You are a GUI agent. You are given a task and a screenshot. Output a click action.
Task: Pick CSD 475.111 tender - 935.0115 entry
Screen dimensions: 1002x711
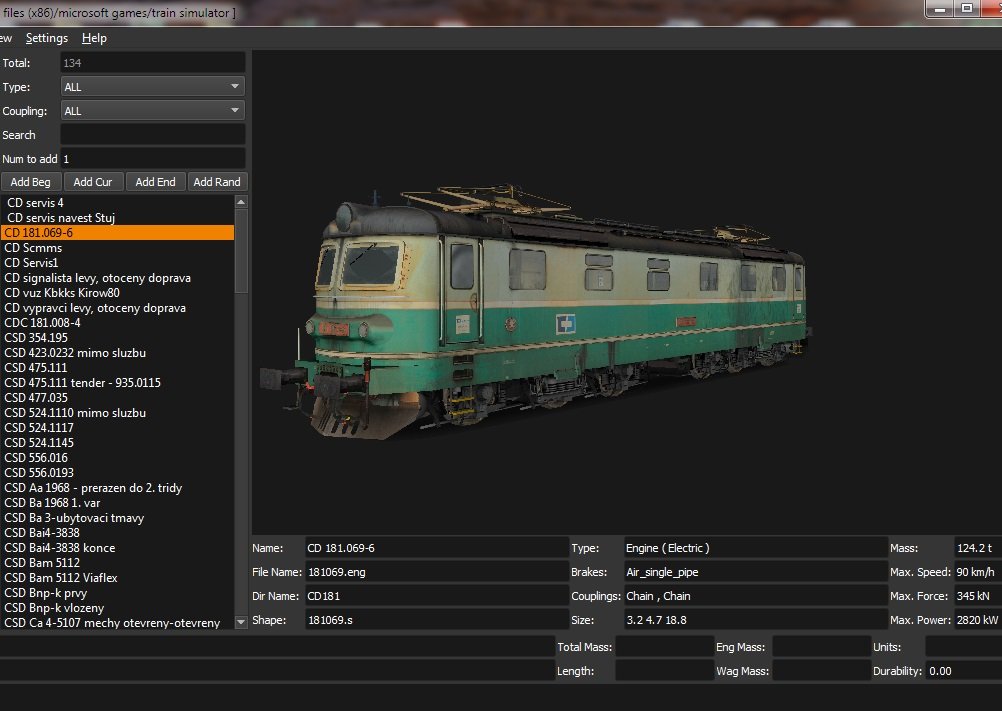pos(83,383)
